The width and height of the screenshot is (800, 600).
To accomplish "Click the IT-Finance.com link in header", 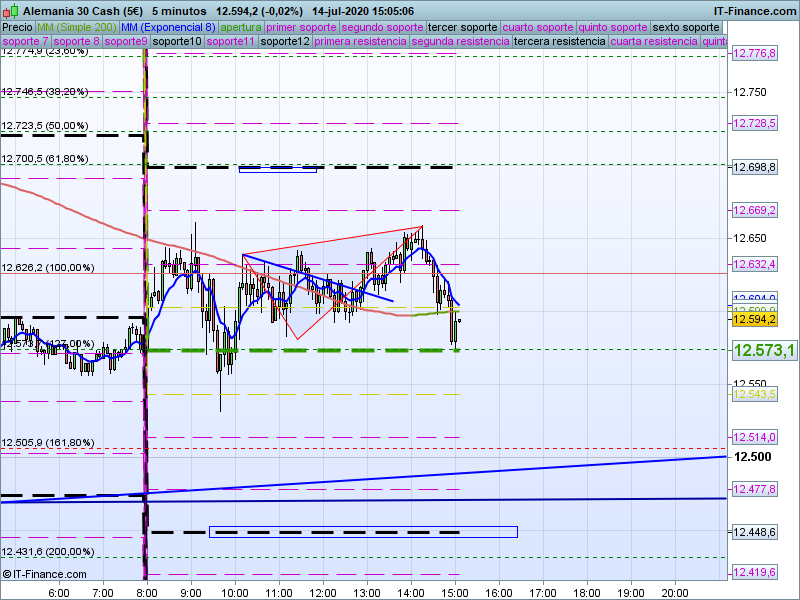I will (x=755, y=11).
